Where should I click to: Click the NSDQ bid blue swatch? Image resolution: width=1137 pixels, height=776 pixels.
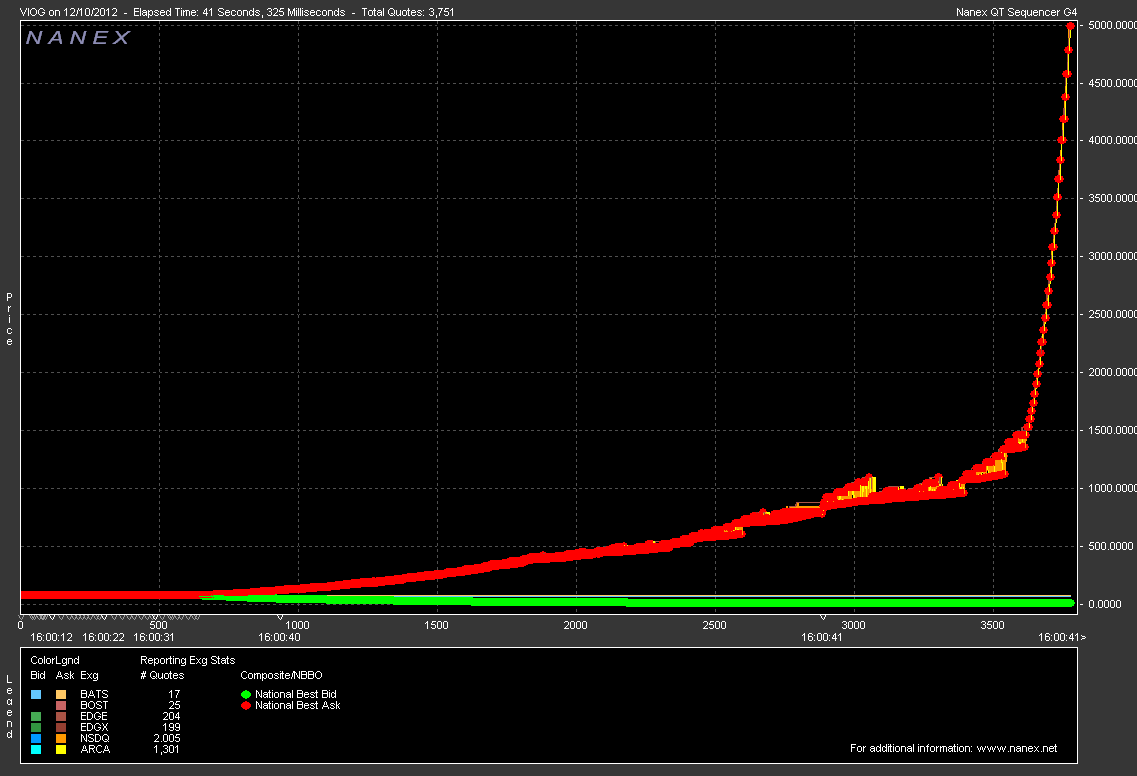36,738
